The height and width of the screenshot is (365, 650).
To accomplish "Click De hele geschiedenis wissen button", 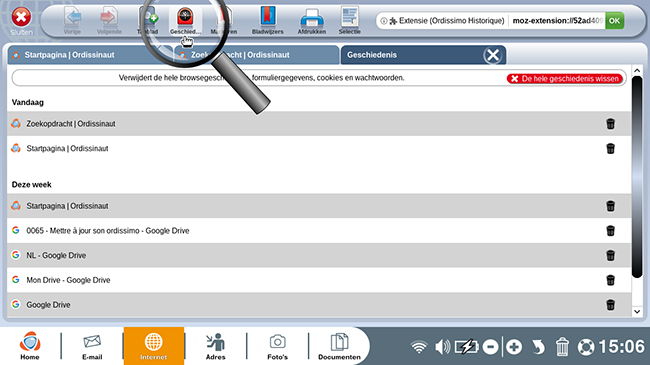I will click(x=565, y=79).
